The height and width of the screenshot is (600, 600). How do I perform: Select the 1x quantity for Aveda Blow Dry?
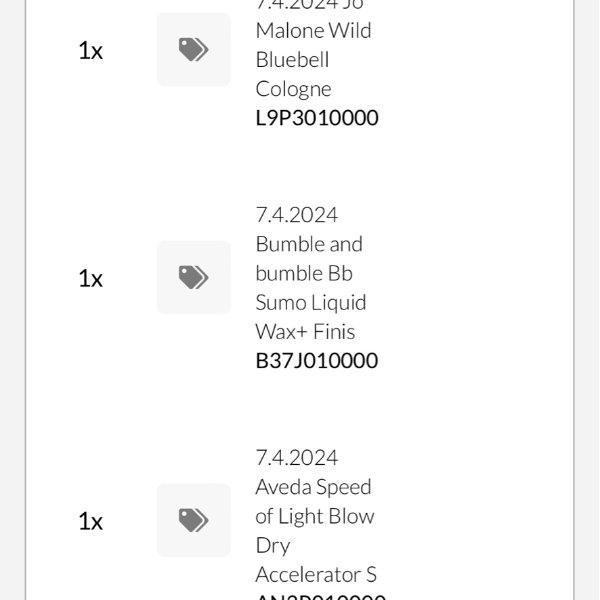90,521
